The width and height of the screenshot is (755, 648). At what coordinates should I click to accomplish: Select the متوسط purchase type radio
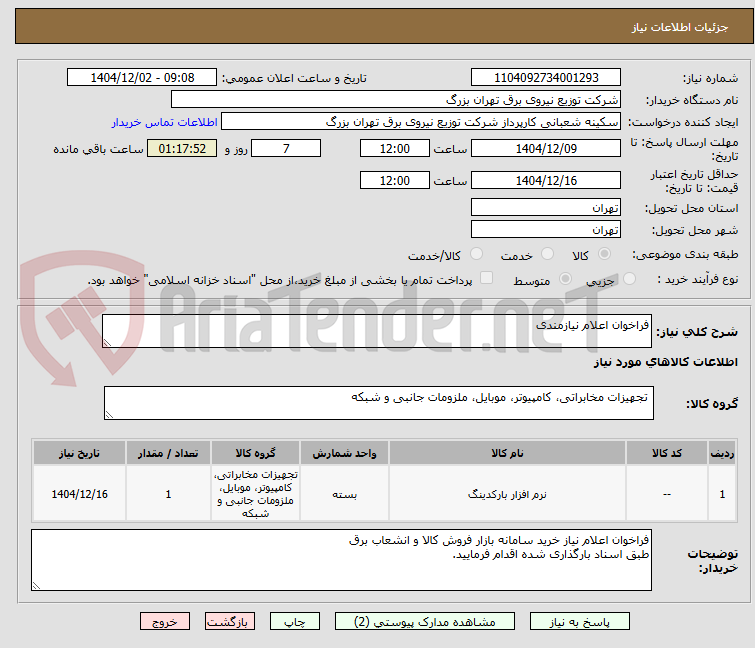[x=565, y=278]
